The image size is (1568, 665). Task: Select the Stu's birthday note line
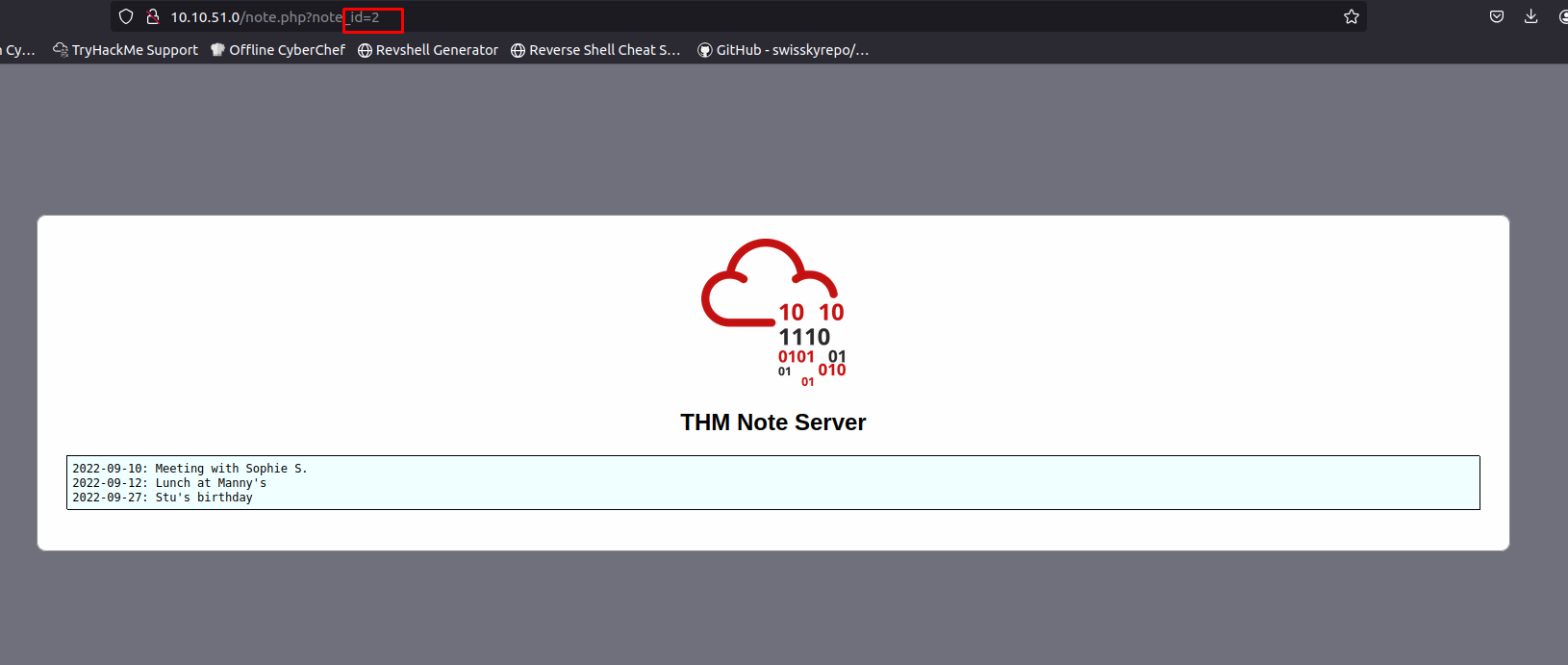[163, 498]
